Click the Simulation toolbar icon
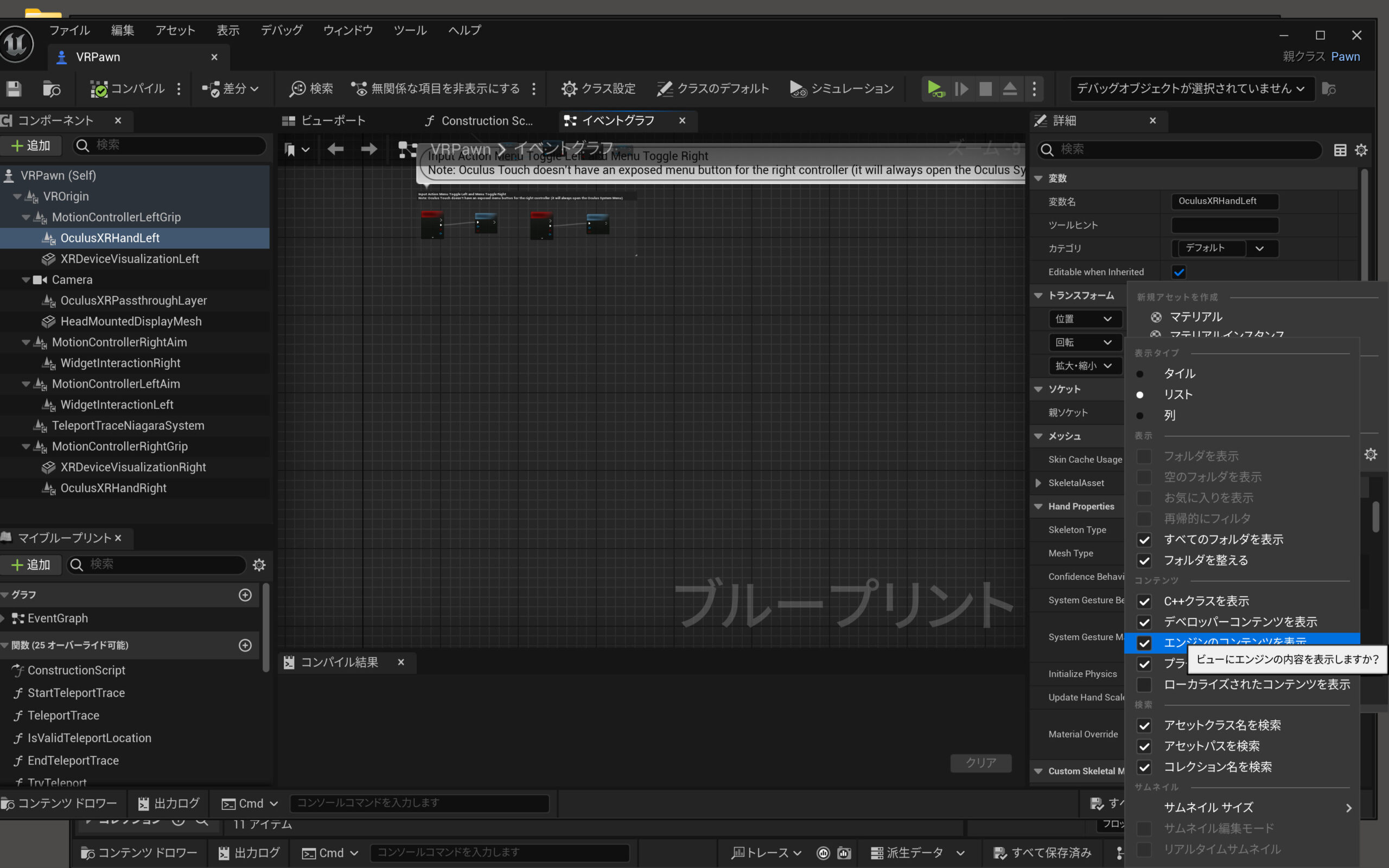The width and height of the screenshot is (1389, 868). pos(798,89)
